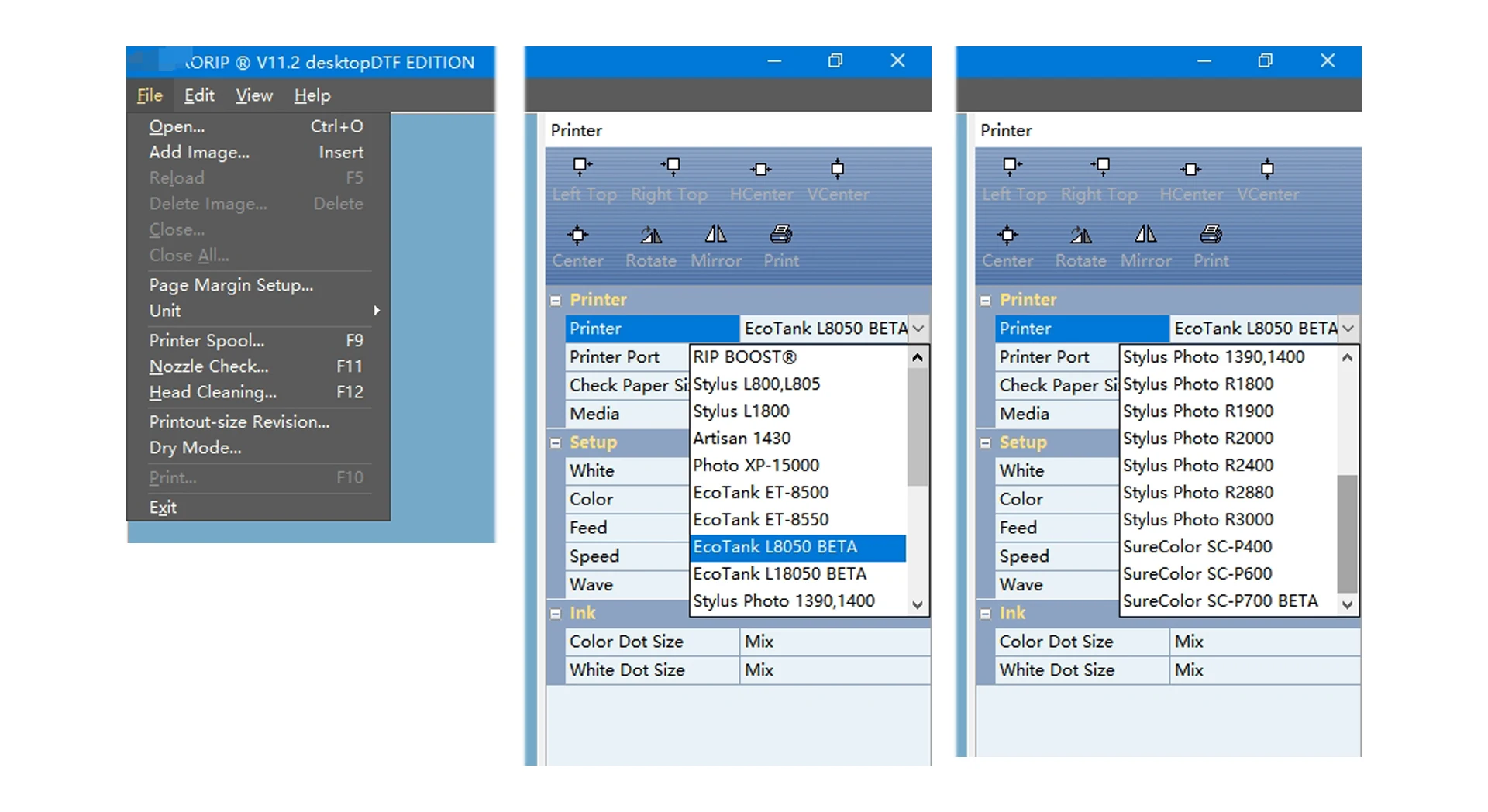Click the Mirror icon in right panel

(x=1145, y=233)
